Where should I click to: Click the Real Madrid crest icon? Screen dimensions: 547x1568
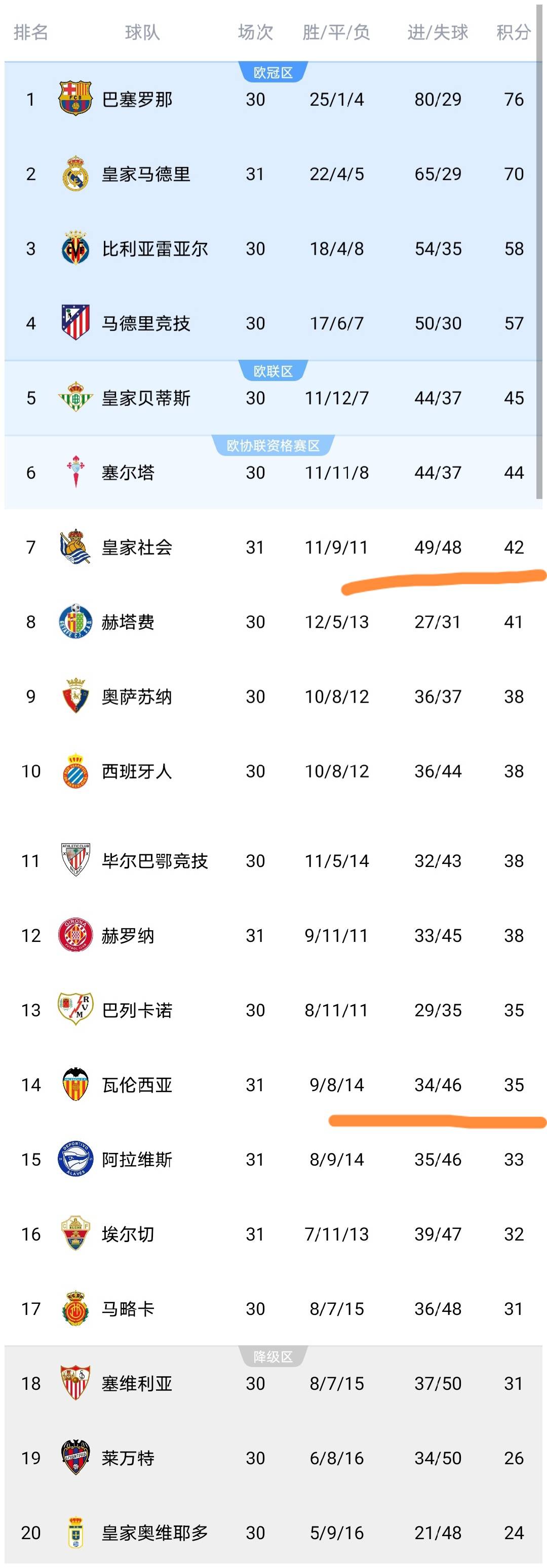point(75,174)
